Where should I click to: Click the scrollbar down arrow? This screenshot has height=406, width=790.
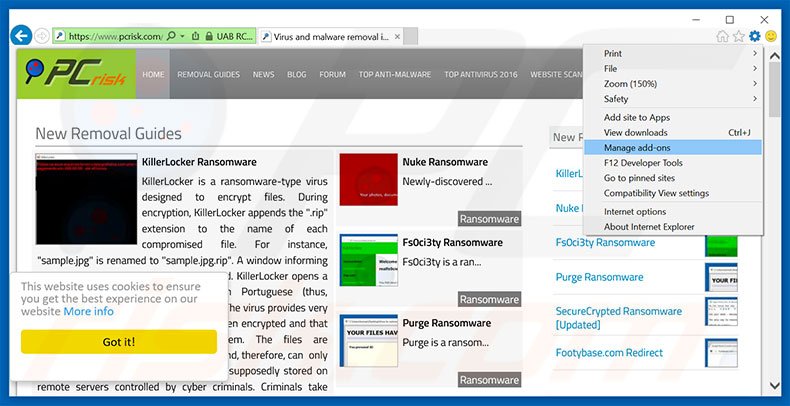coord(775,386)
